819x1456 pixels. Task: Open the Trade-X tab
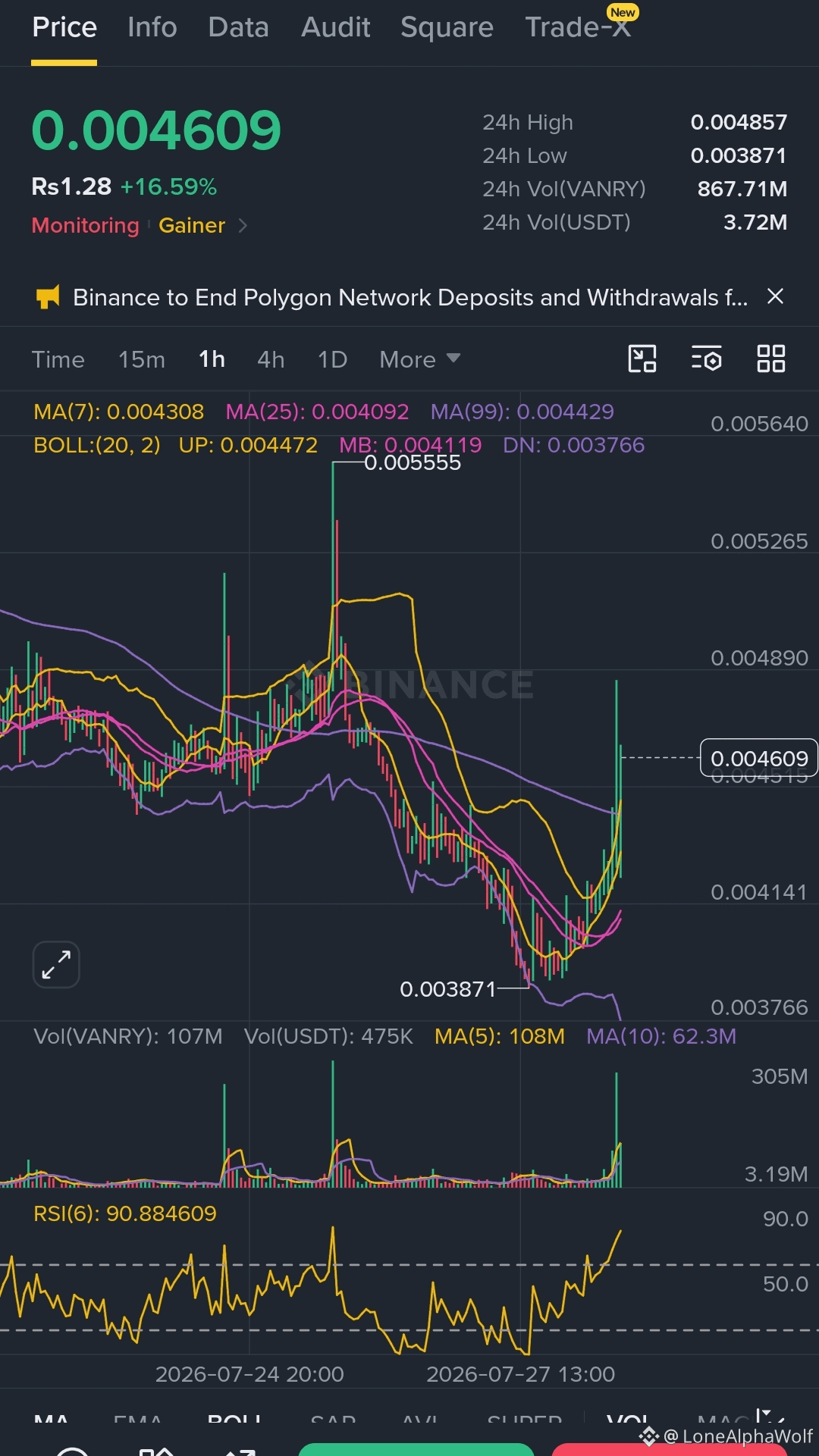tap(579, 28)
